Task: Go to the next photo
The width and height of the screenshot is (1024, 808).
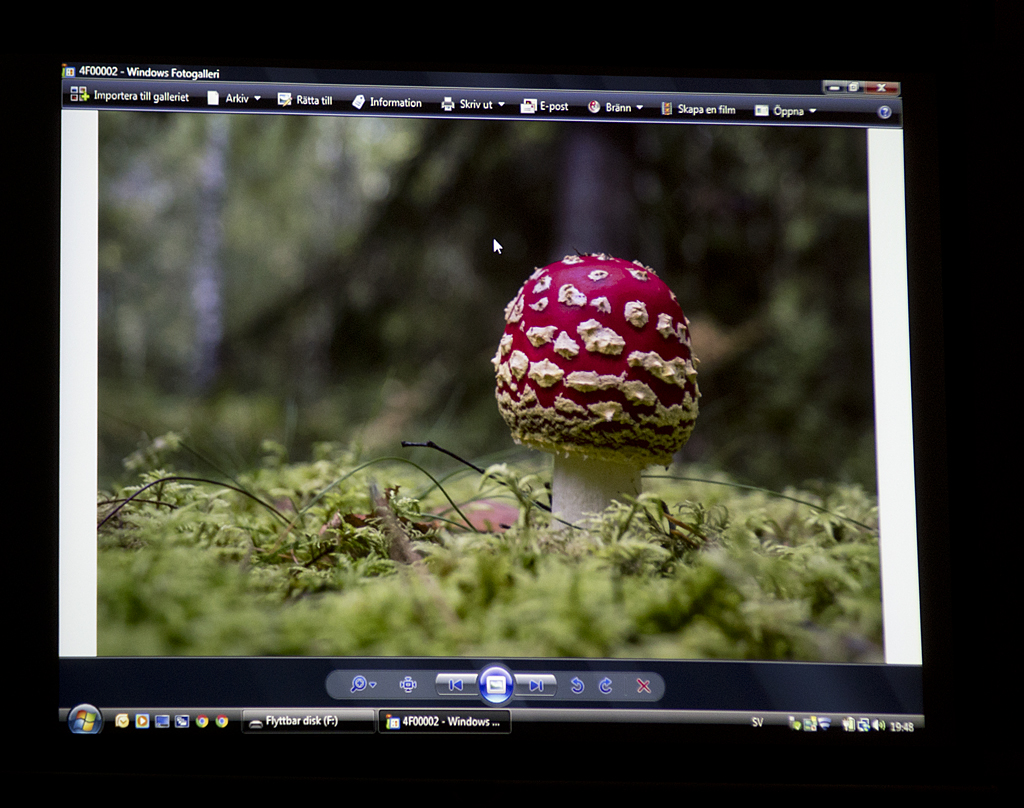Action: (x=536, y=685)
